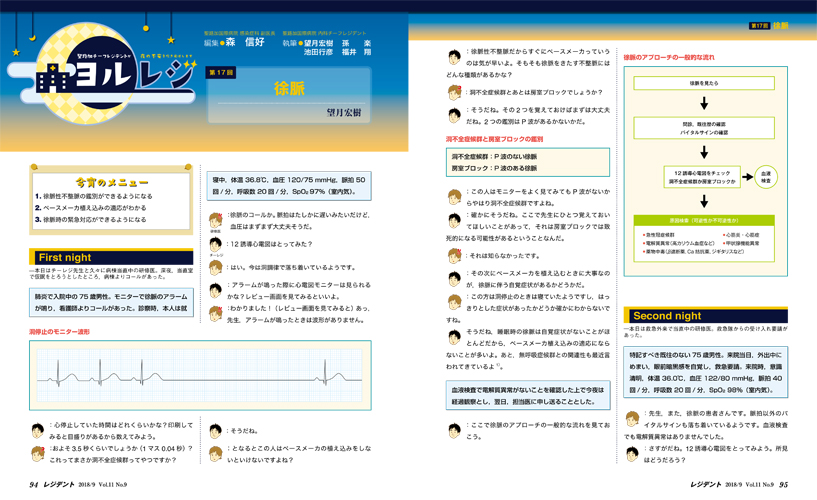Click the blue box starting 血液検査で電解質異常がない
817x500 pixels.
pos(528,395)
